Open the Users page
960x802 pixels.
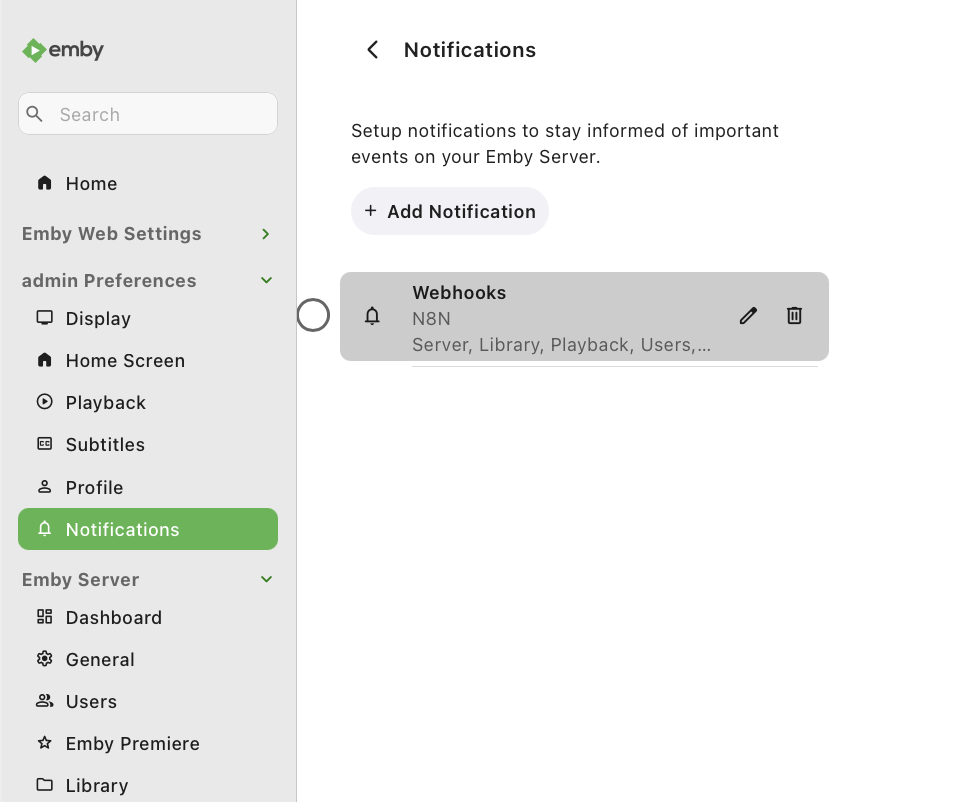click(91, 701)
